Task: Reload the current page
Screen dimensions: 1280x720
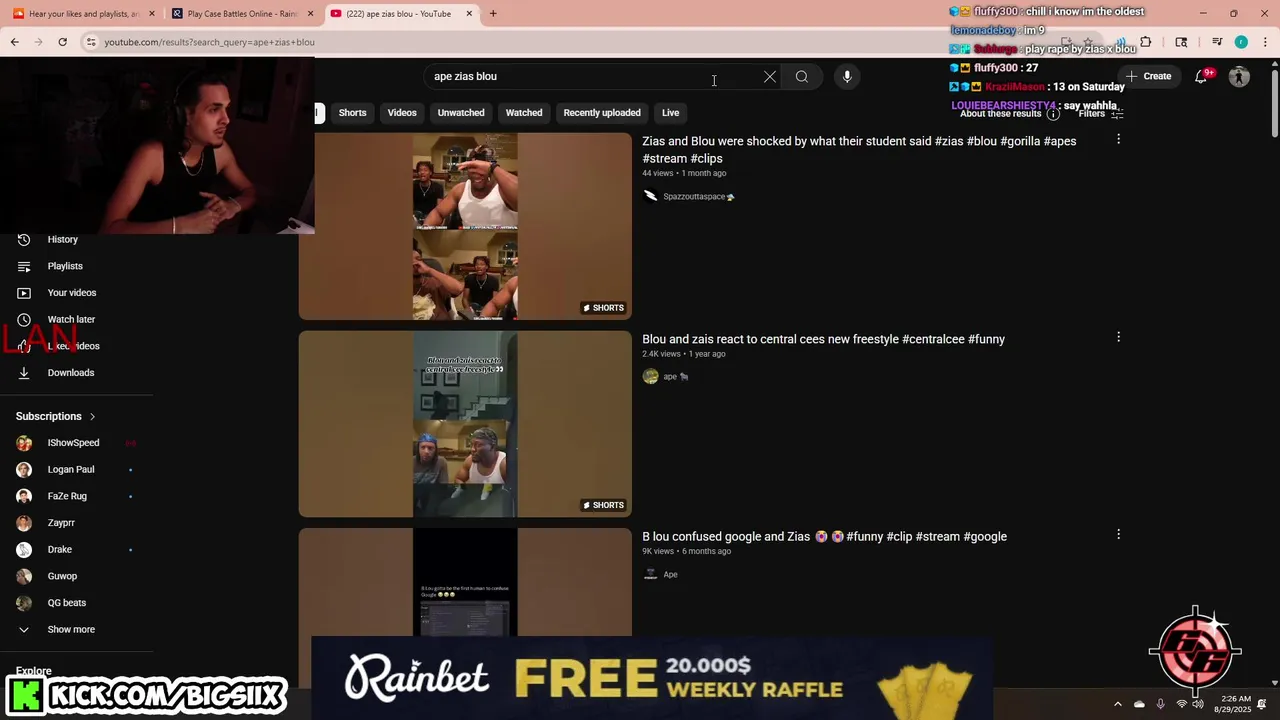Action: (x=62, y=42)
